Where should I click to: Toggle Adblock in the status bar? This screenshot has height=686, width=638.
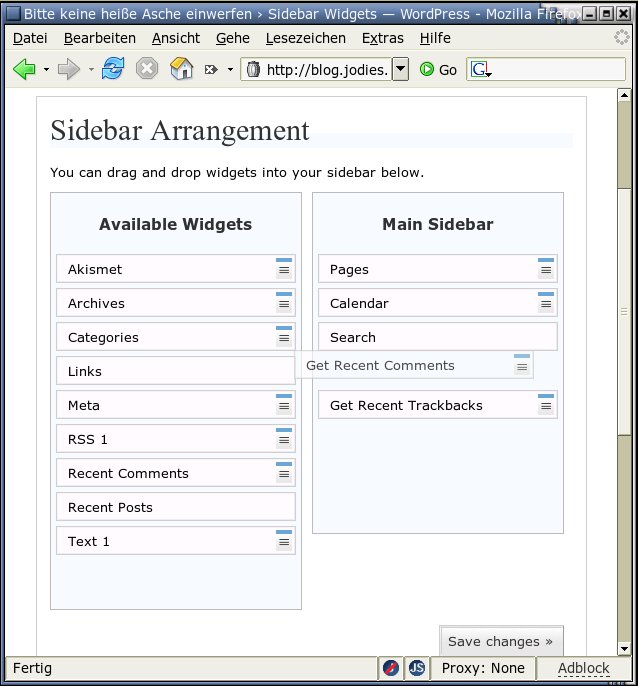pos(583,668)
